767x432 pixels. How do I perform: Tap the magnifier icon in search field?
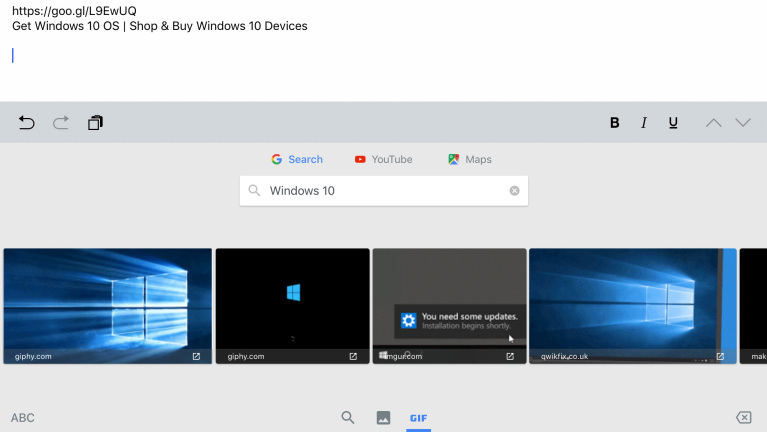(x=254, y=190)
